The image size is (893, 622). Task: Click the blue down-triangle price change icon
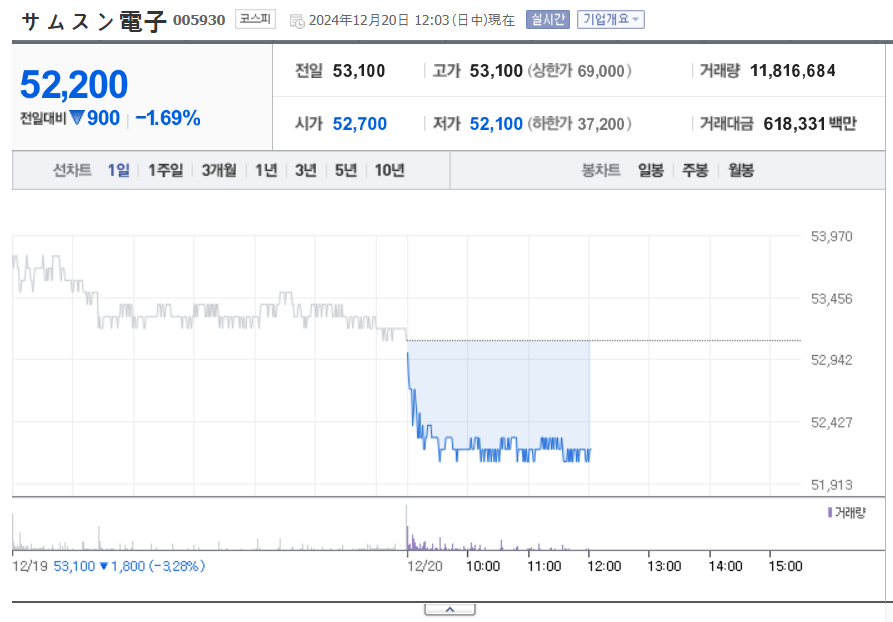(x=76, y=119)
